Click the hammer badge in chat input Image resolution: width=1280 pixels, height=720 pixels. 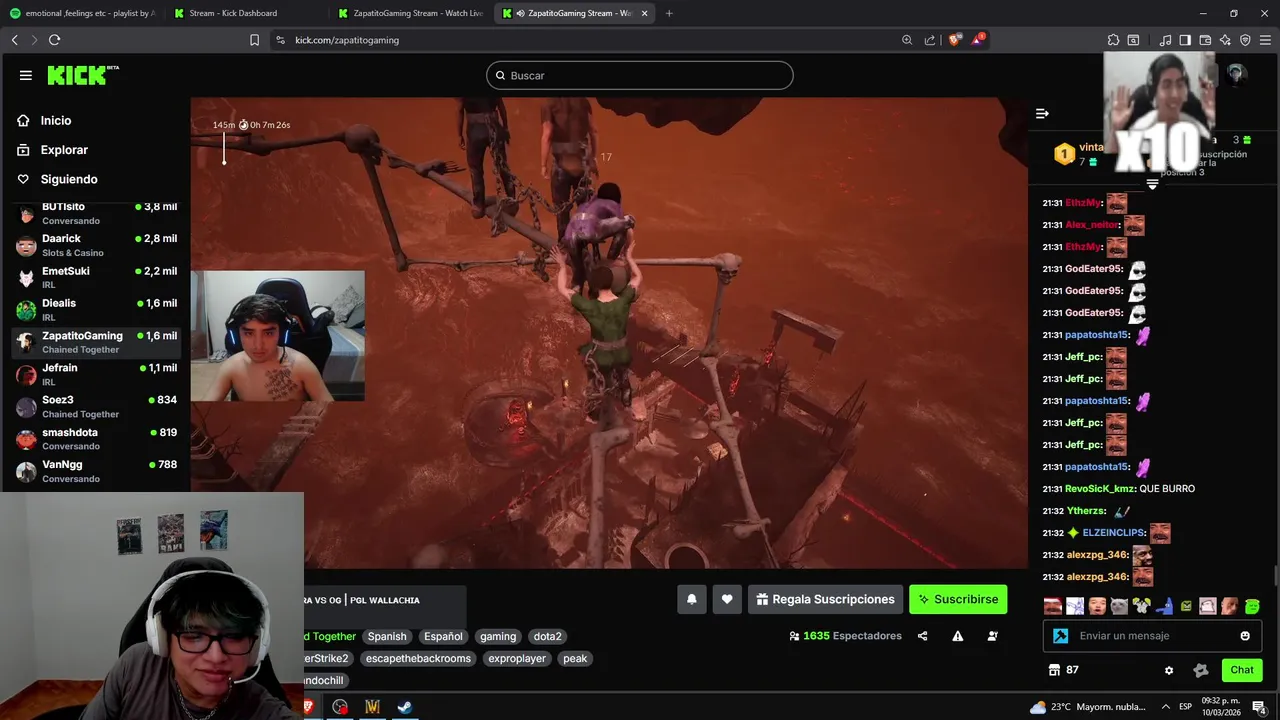point(1061,635)
